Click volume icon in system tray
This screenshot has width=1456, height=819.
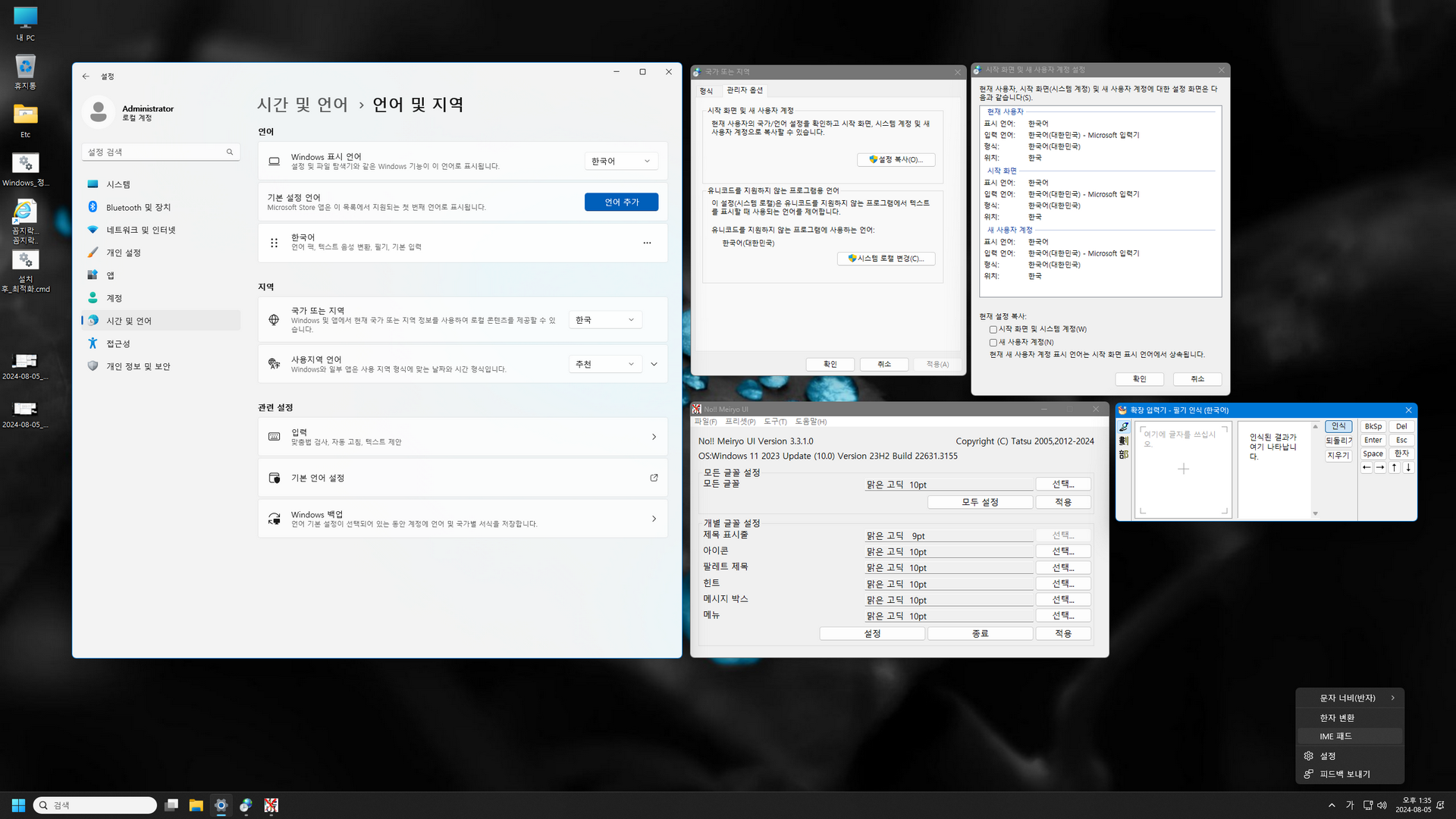(x=1382, y=805)
